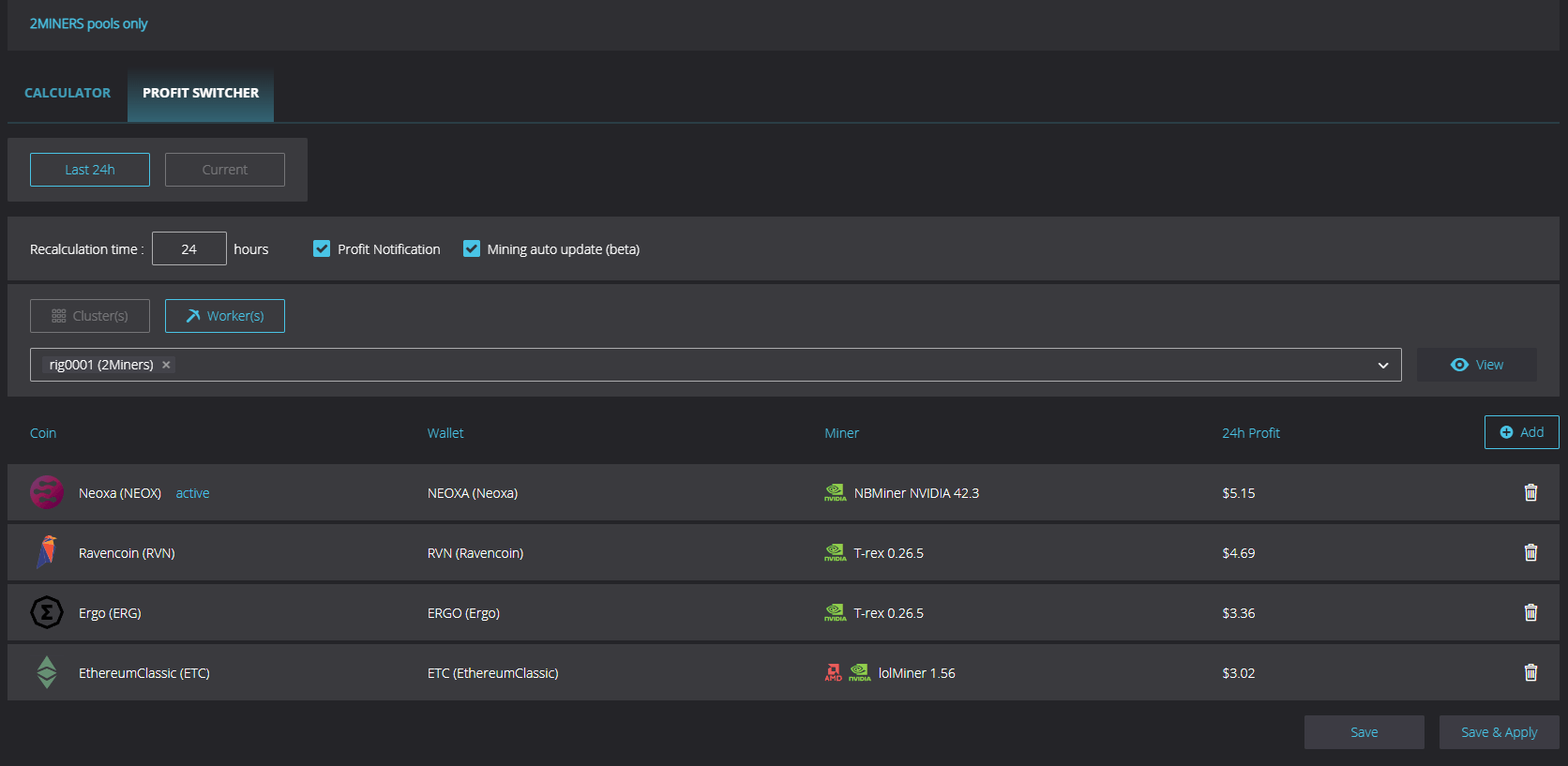The height and width of the screenshot is (766, 1568).
Task: Delete EthereumClassic row with trash icon
Action: point(1530,672)
